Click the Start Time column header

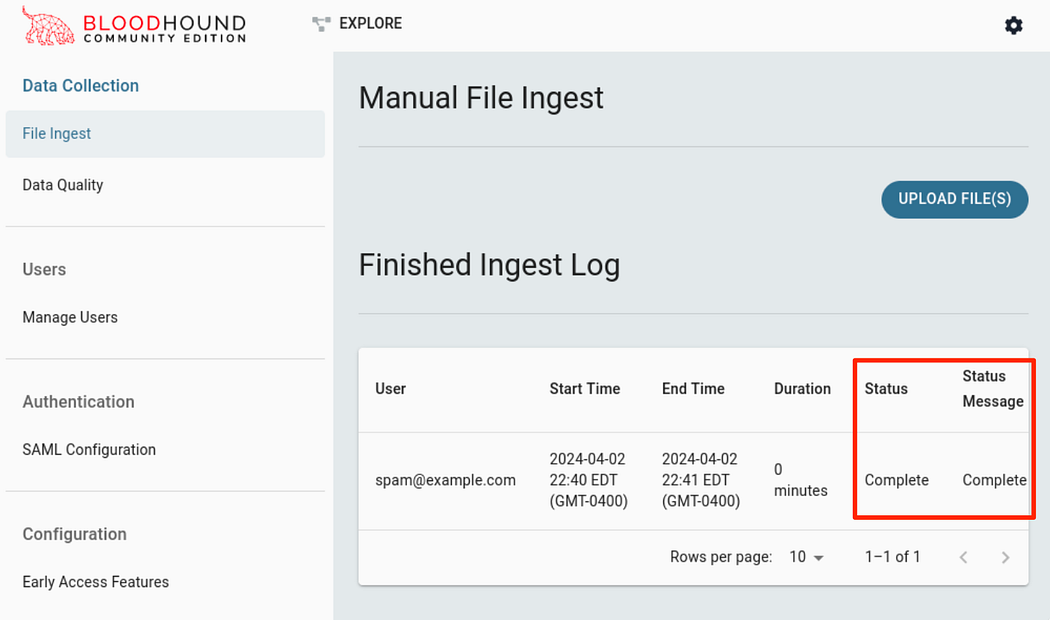(x=585, y=389)
